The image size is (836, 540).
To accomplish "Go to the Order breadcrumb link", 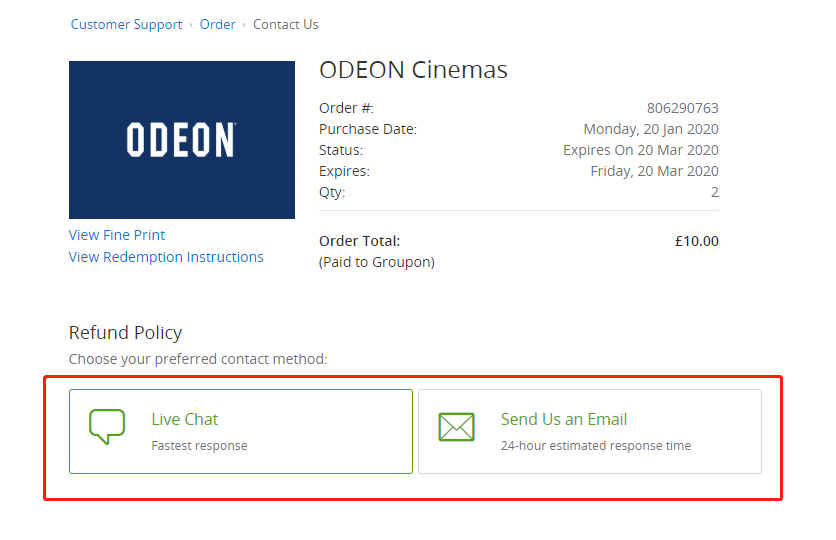I will tap(218, 25).
